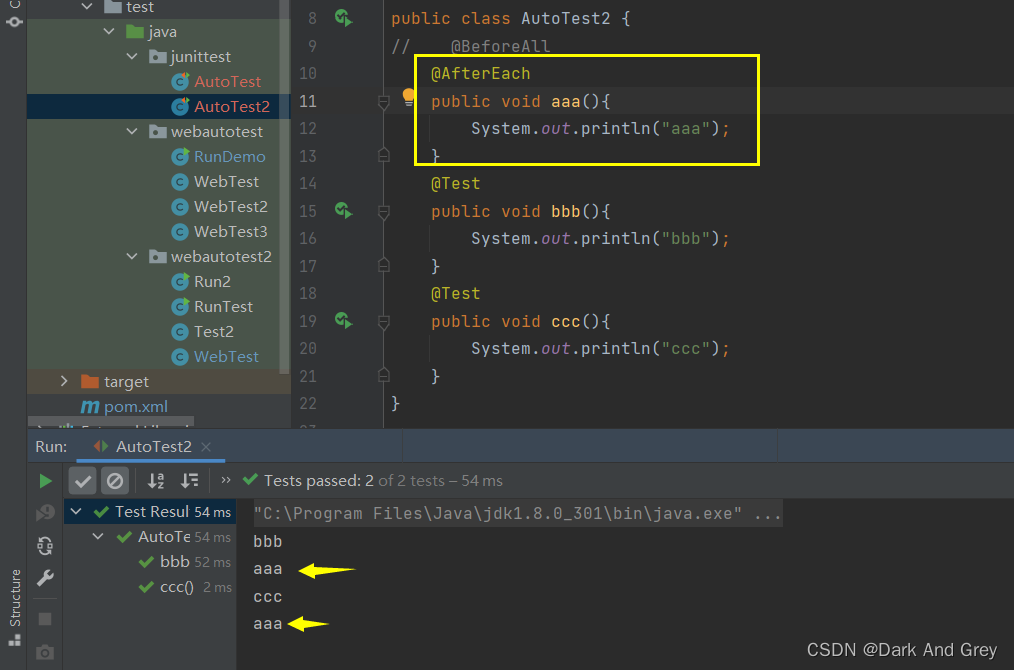Open the Structure tool window

14,607
